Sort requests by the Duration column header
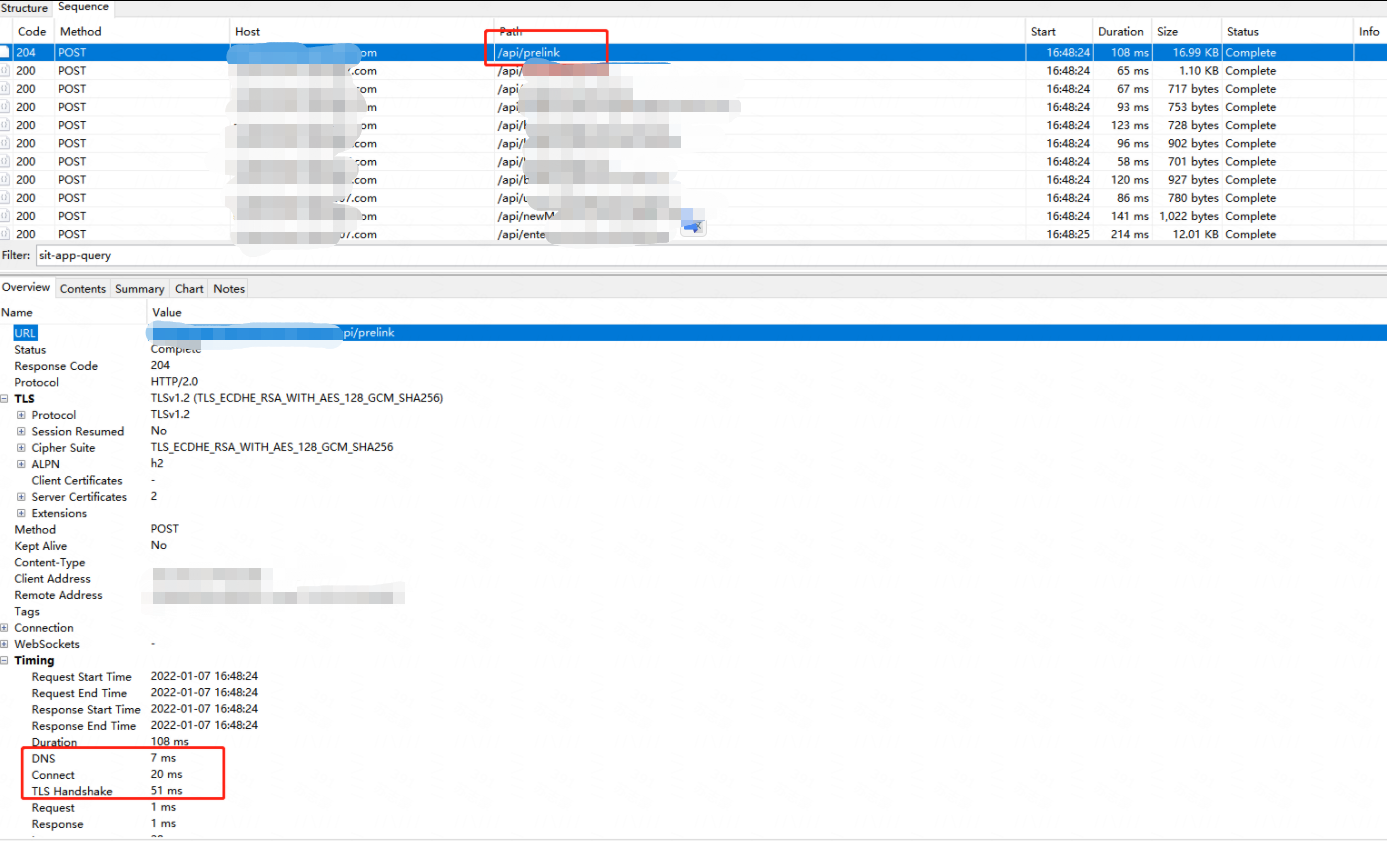The image size is (1387, 841). 1120,32
